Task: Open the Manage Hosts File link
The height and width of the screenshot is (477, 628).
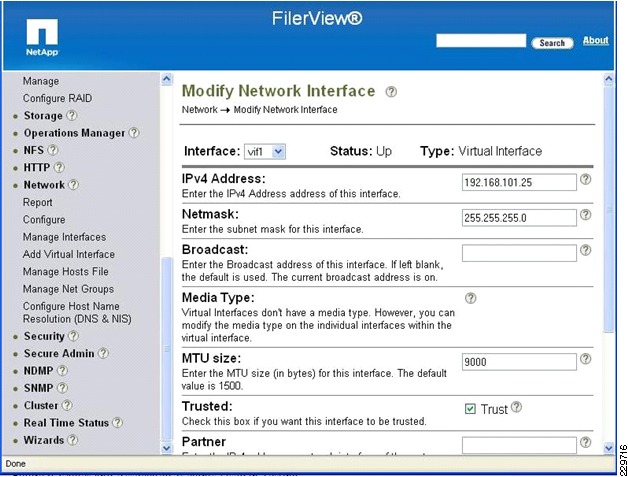Action: coord(66,271)
